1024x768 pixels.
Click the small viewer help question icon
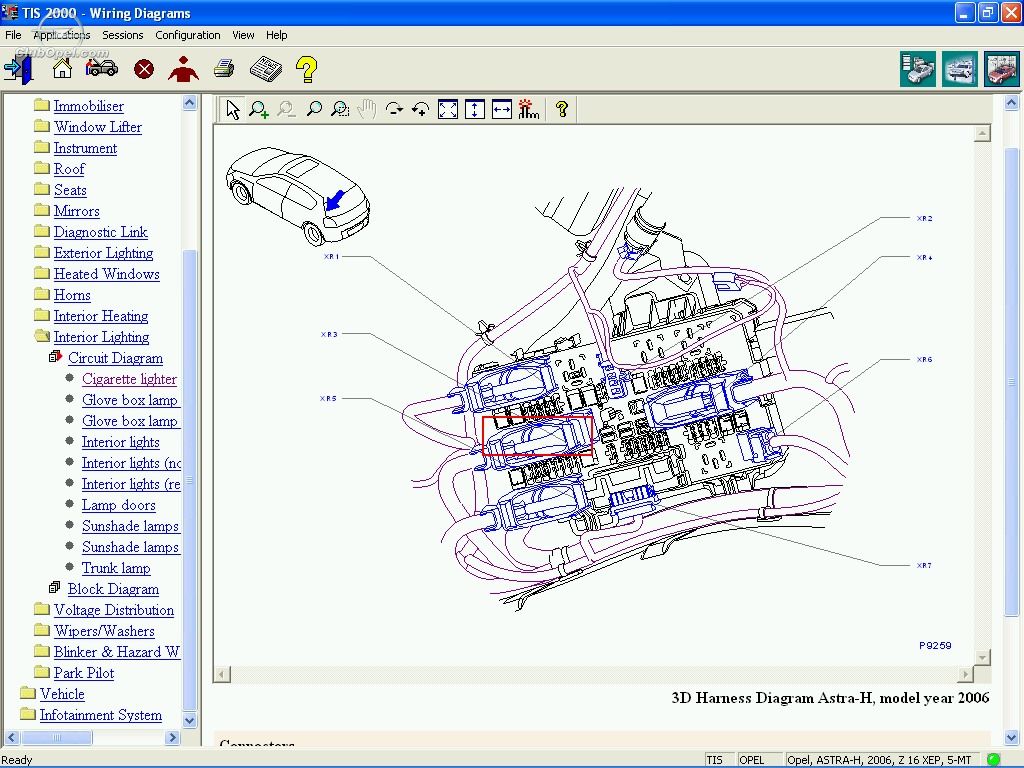tap(562, 109)
